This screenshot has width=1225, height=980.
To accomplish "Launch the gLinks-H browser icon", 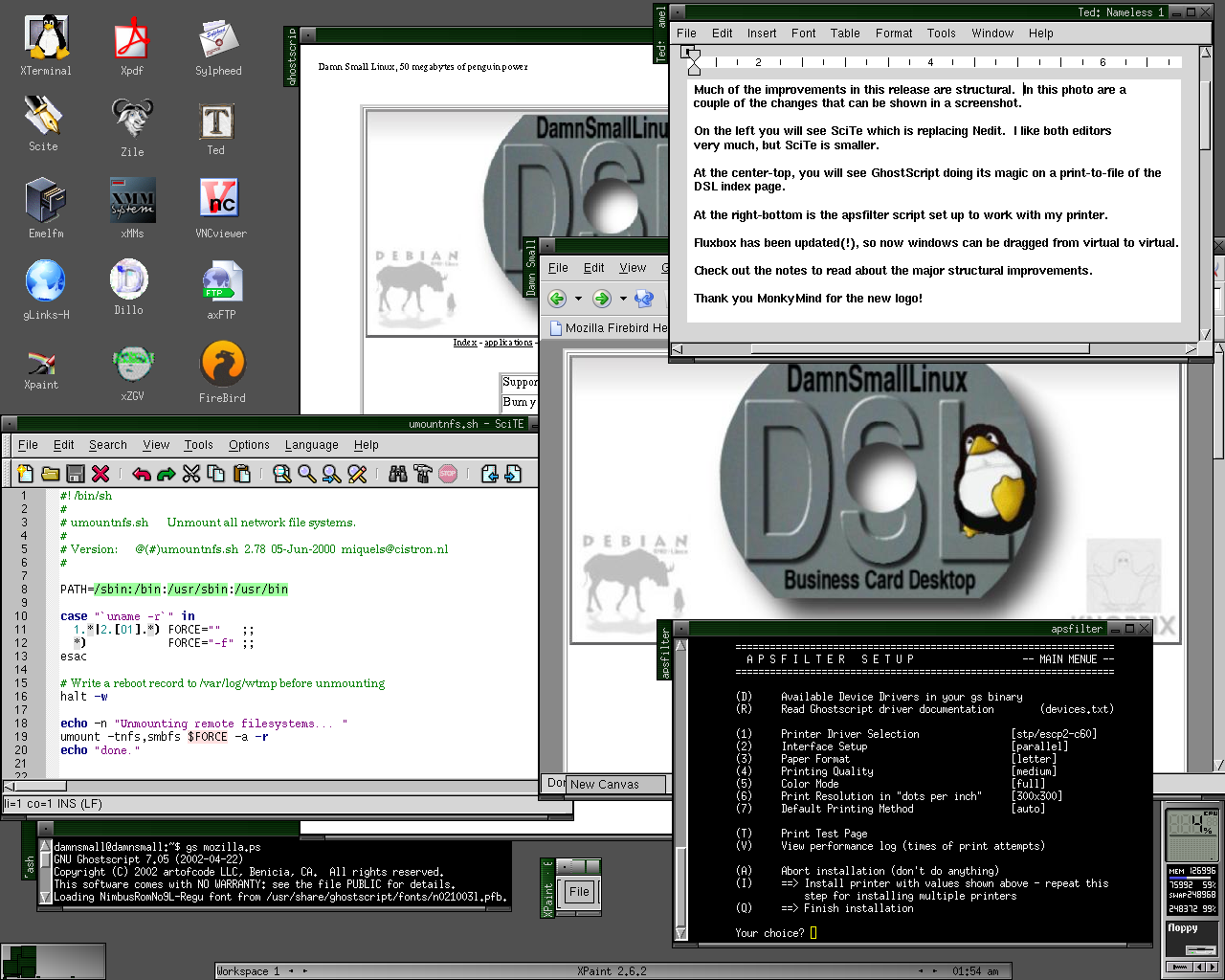I will (x=46, y=289).
